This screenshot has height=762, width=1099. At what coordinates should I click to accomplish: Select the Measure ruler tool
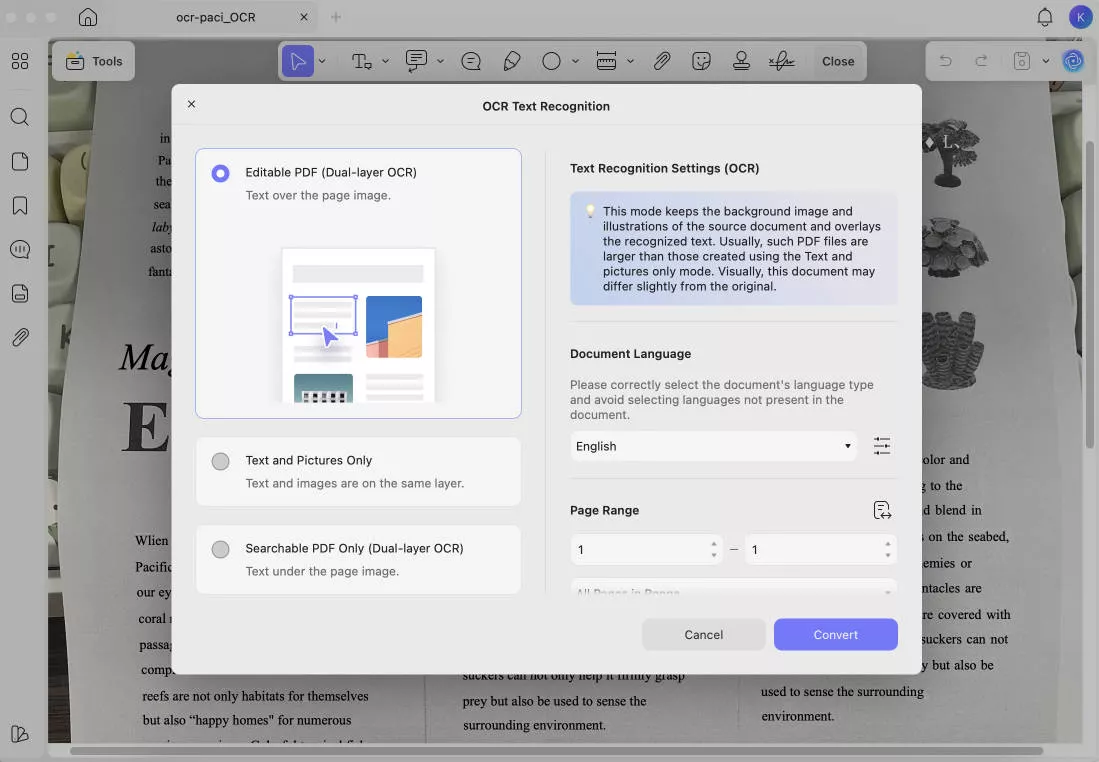607,61
